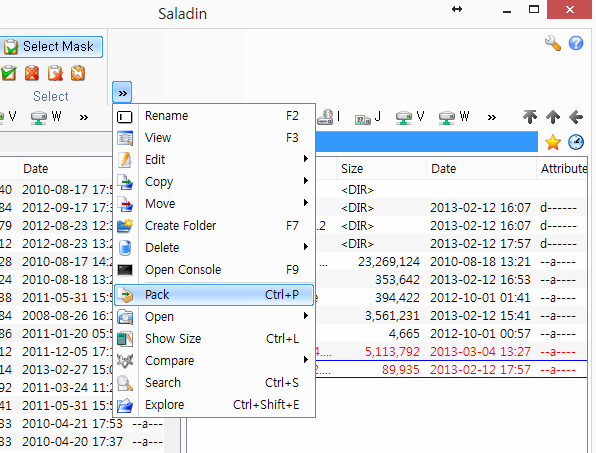Open the blue help question icon
The image size is (596, 453).
coord(576,43)
